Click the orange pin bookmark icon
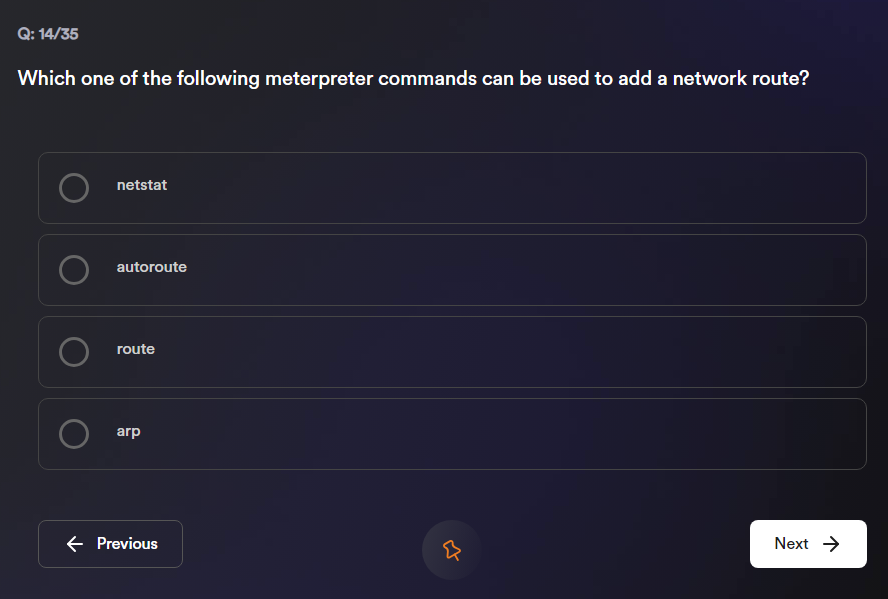Screen dimensions: 888x599 tap(451, 549)
